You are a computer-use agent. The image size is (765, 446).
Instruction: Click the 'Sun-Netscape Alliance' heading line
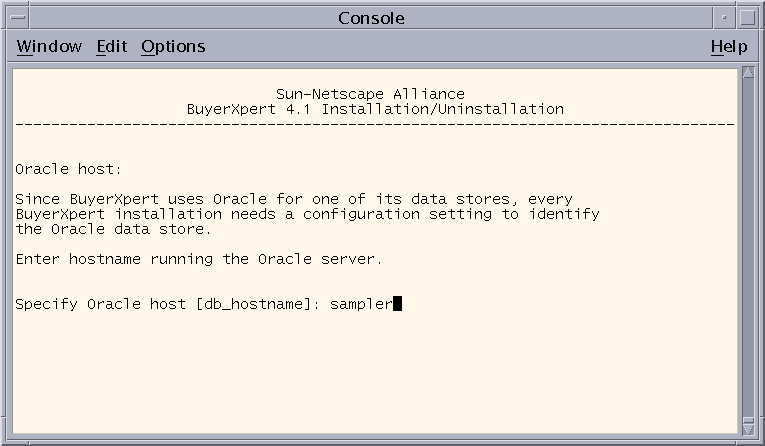[x=370, y=94]
